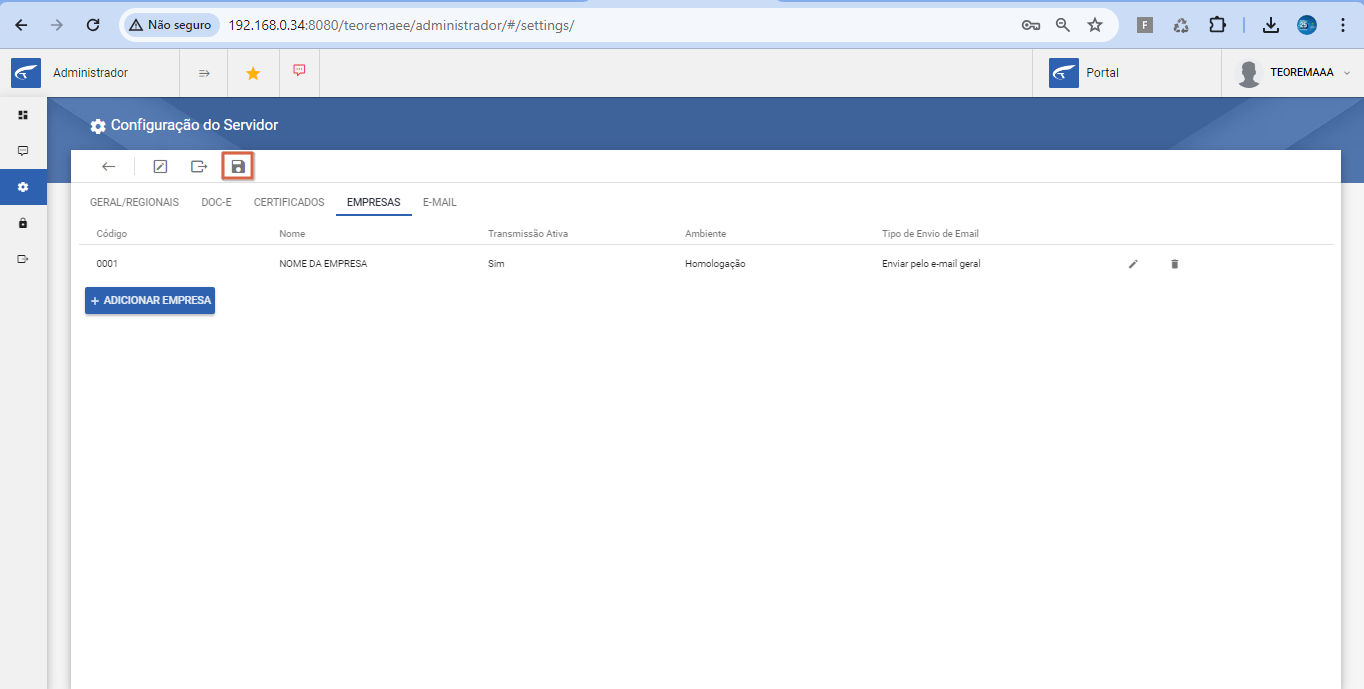1364x689 pixels.
Task: Click code cell 0001
Action: coord(107,264)
